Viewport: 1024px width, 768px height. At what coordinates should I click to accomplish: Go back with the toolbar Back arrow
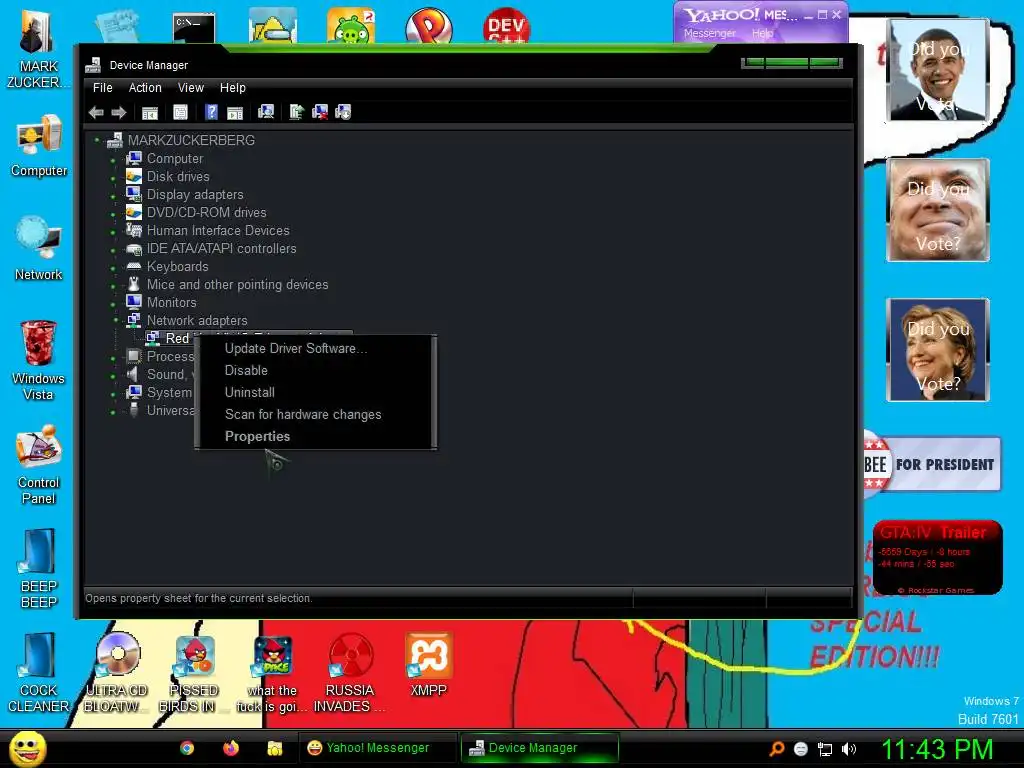click(x=96, y=112)
